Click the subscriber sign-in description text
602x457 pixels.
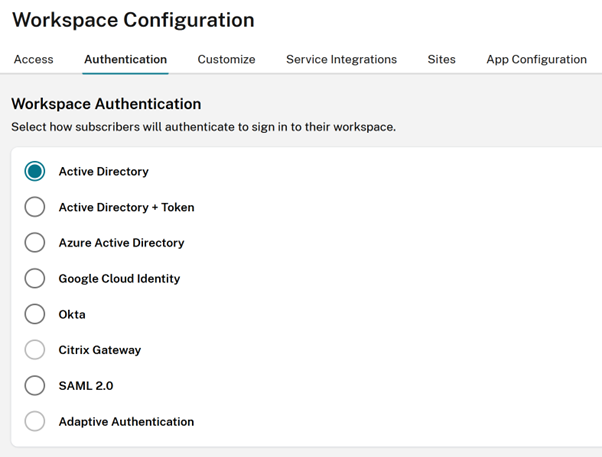(203, 127)
